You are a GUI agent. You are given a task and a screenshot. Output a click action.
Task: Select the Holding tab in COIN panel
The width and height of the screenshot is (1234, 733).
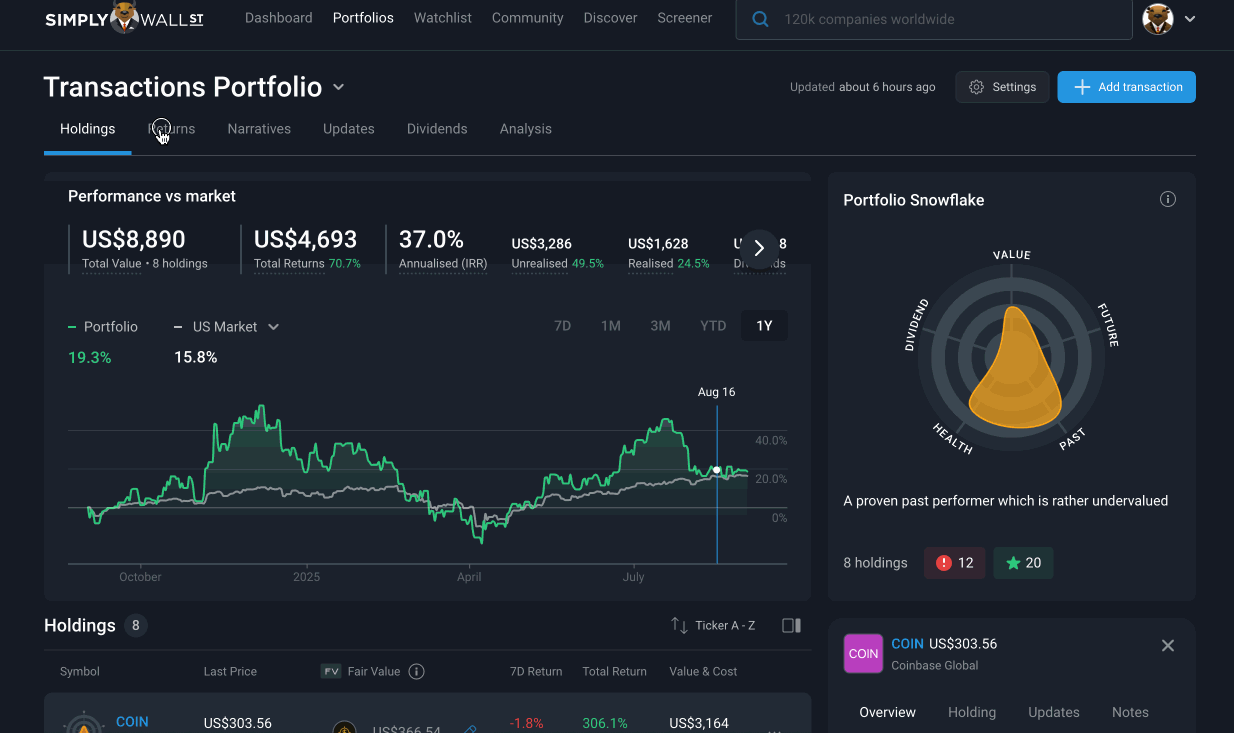972,712
